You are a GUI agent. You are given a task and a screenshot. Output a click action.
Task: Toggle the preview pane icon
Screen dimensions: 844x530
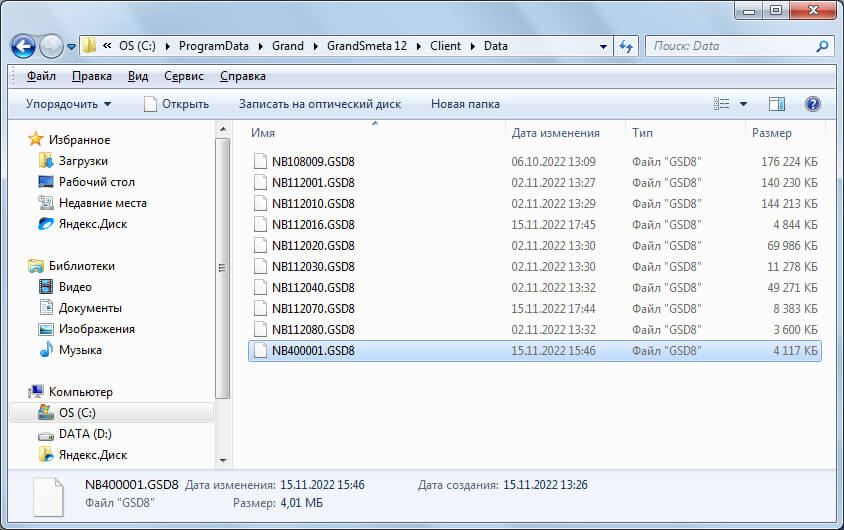pos(776,104)
